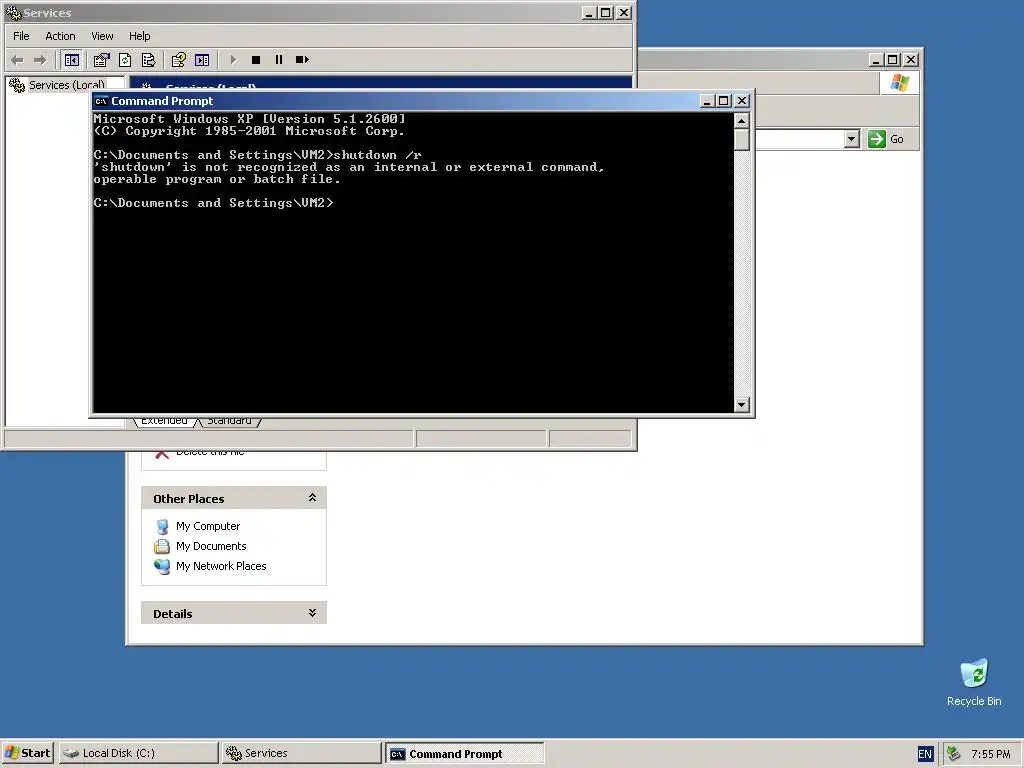Click the Help icon in Services toolbar
The width and height of the screenshot is (1024, 768).
point(178,60)
